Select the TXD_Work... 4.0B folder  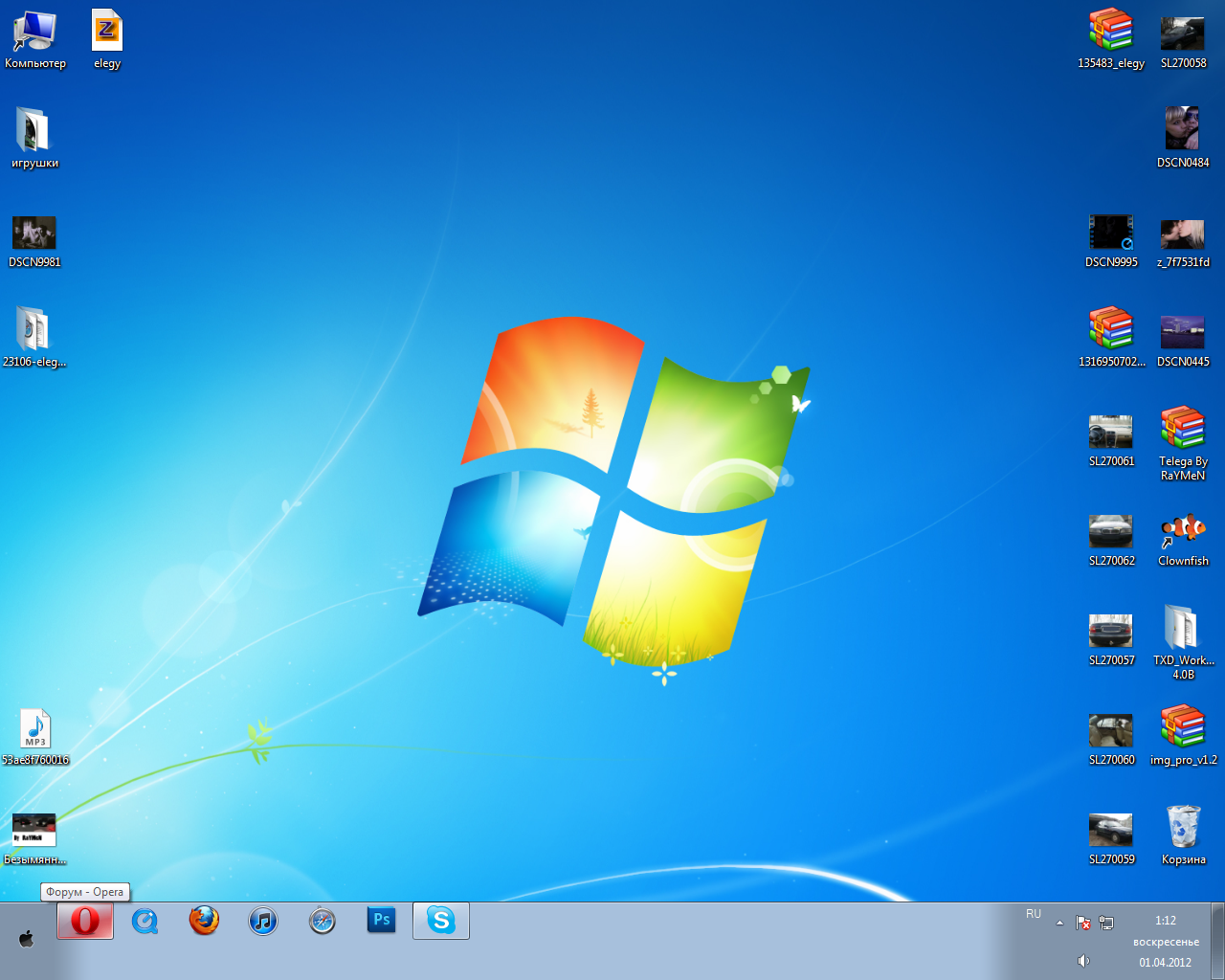(x=1183, y=642)
